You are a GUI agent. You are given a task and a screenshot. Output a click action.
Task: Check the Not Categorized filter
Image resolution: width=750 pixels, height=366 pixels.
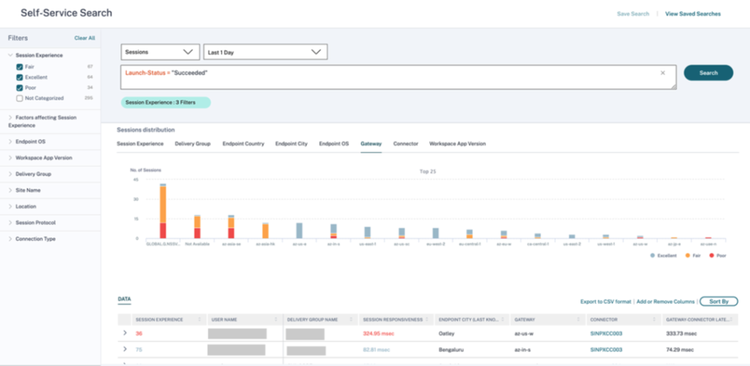point(20,99)
